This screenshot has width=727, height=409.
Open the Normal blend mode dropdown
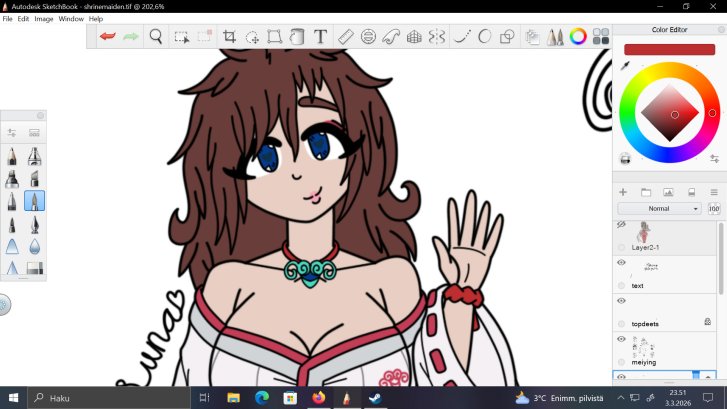659,208
